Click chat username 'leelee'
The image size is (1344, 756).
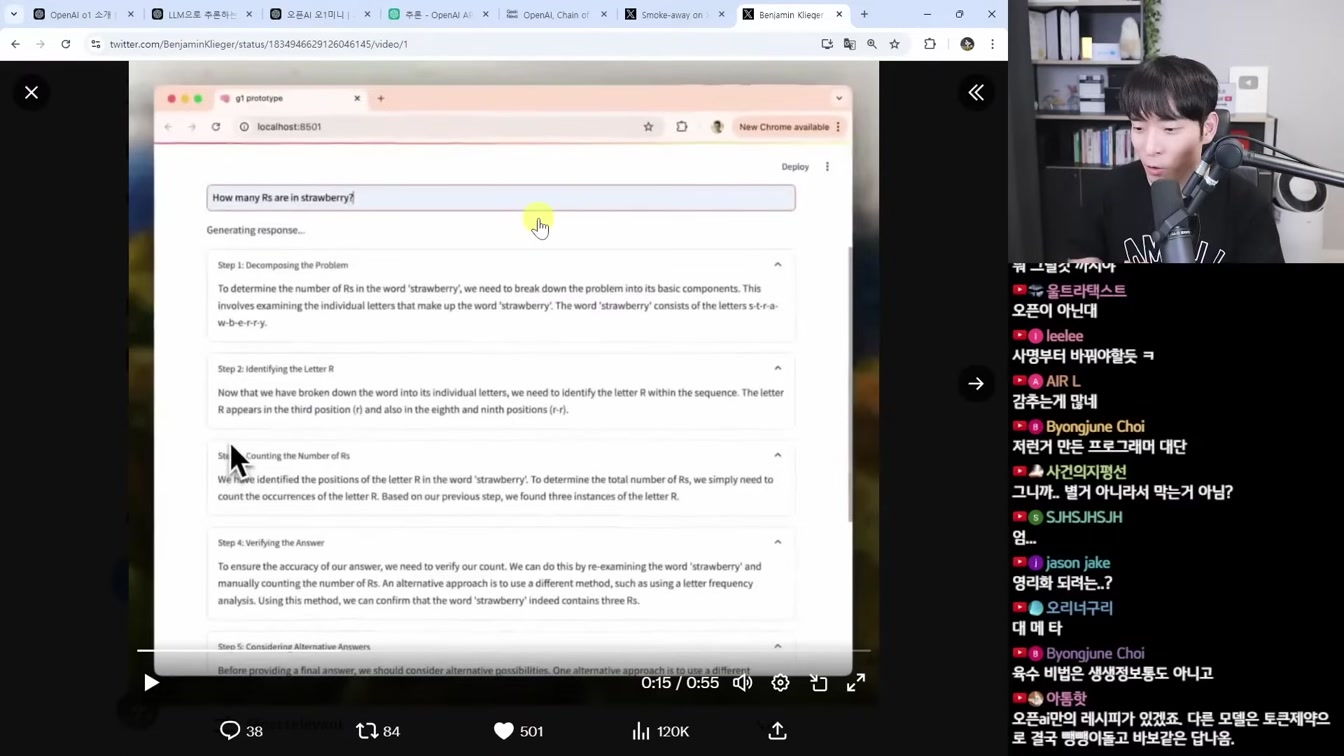1065,336
